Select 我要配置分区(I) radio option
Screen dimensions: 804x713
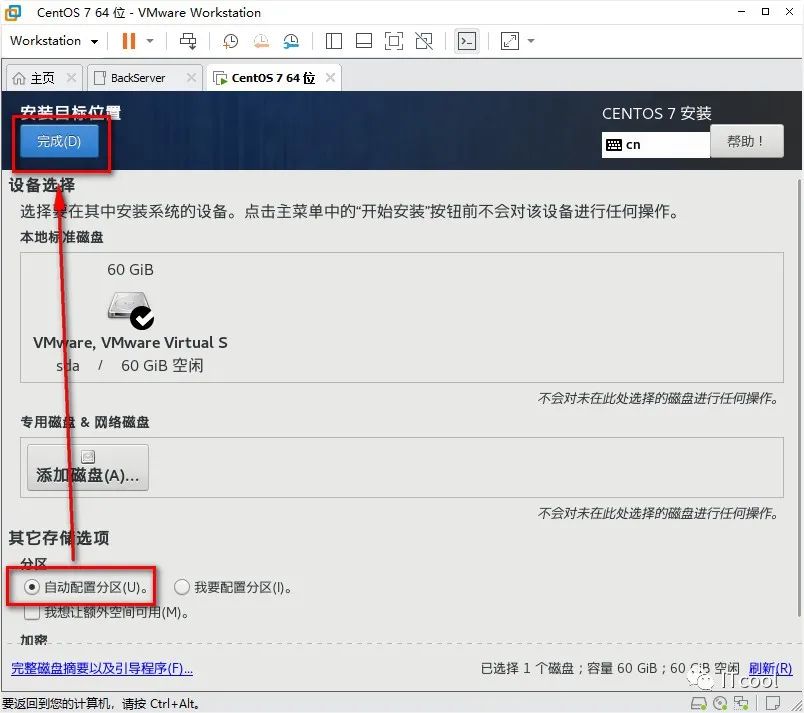point(233,587)
